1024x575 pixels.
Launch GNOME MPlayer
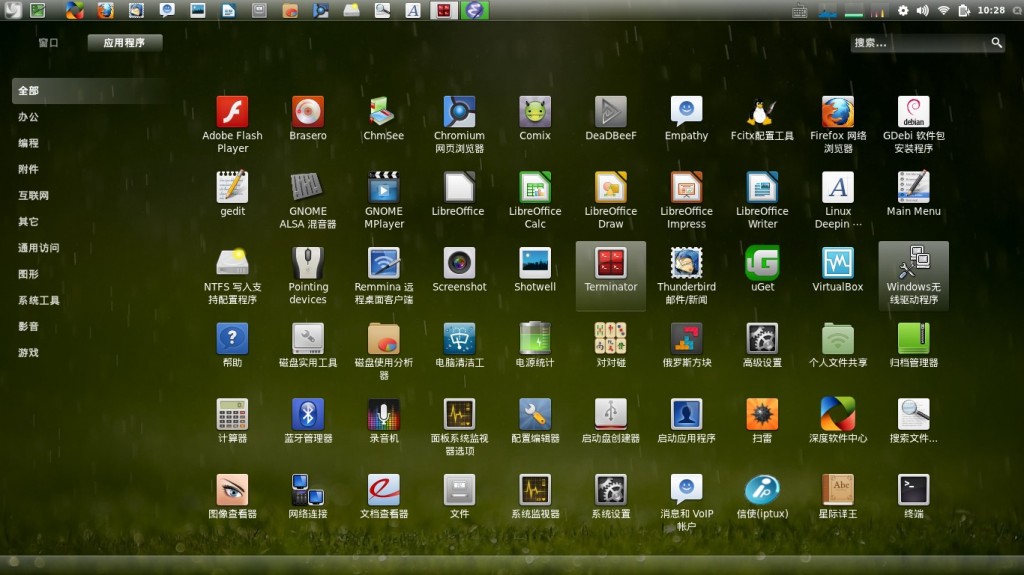point(383,200)
